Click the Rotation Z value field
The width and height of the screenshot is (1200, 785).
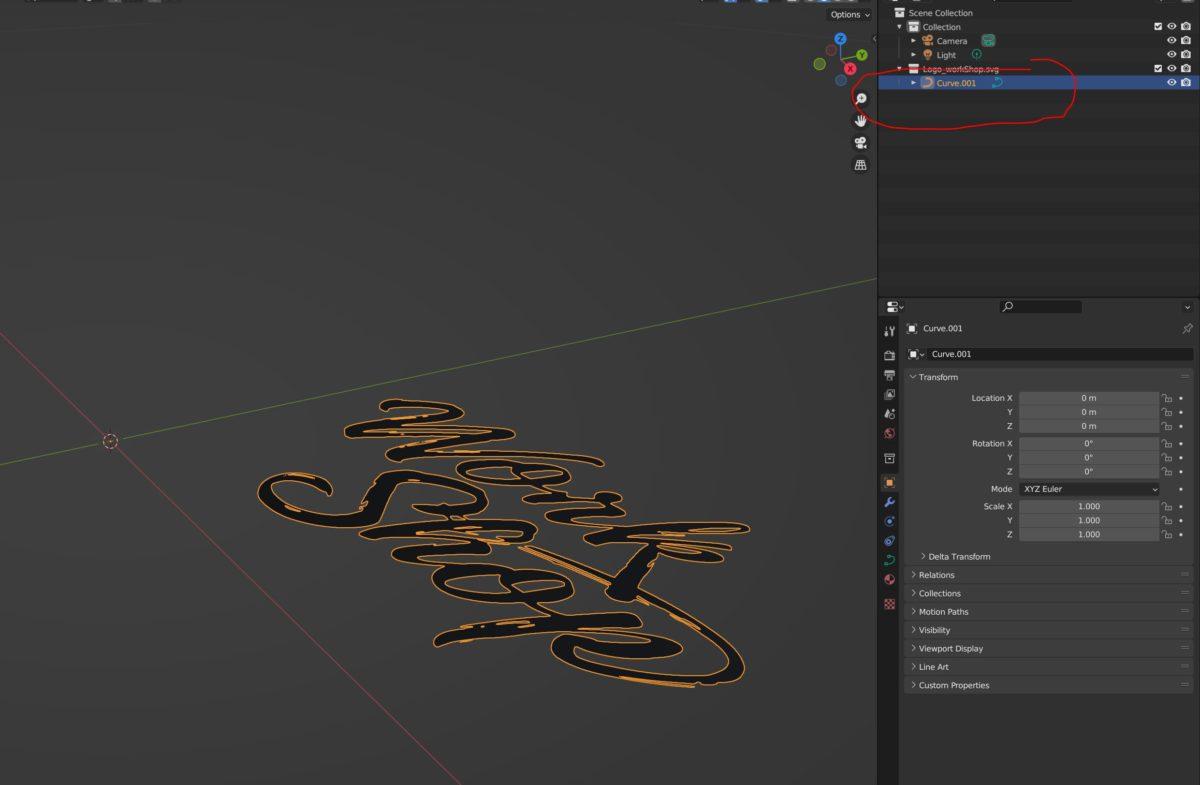tap(1089, 471)
